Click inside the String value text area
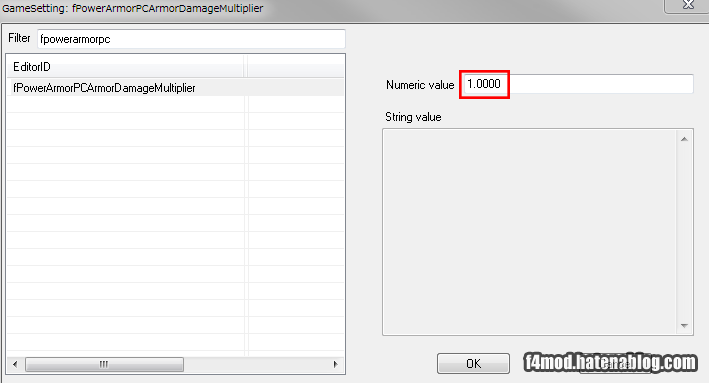Screen dimensions: 709x383 coord(529,232)
